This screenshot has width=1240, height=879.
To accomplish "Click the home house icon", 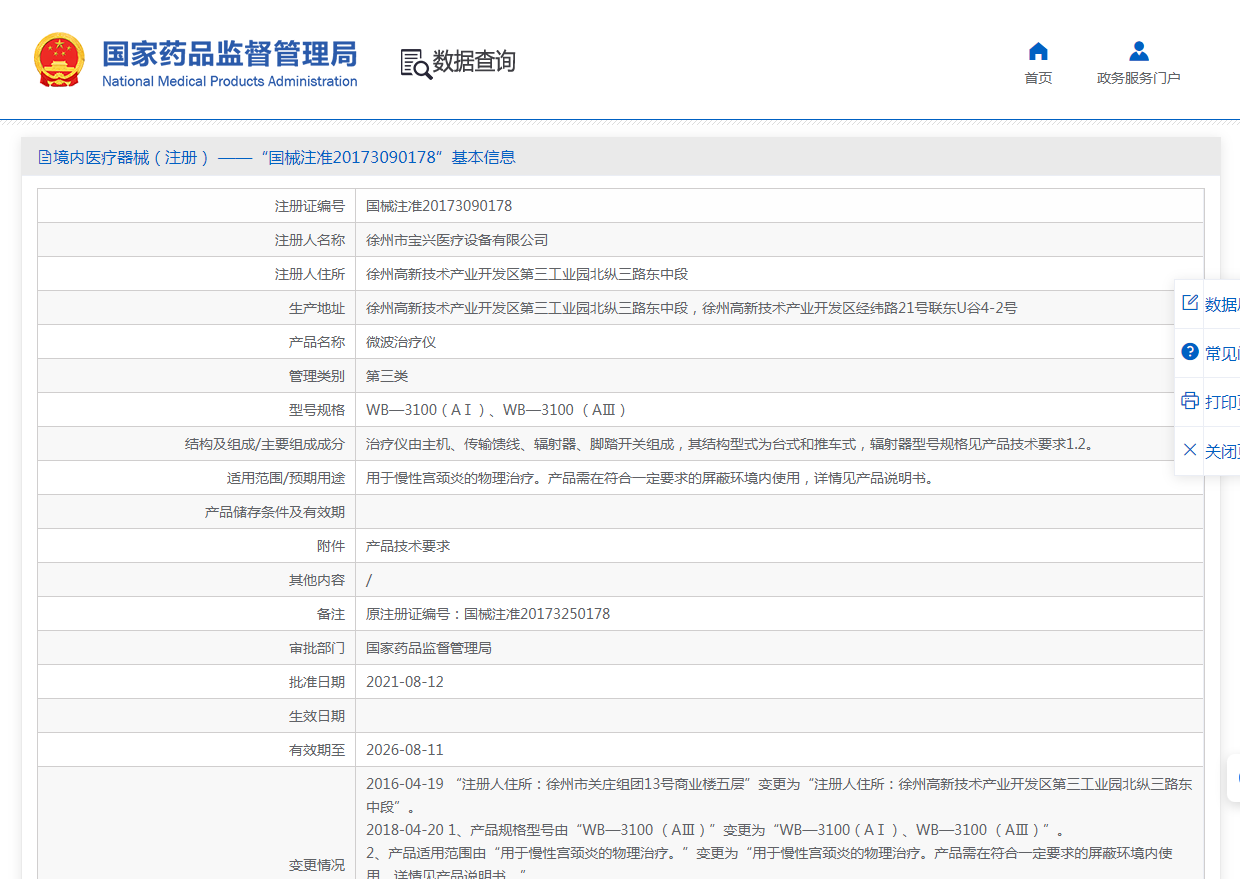I will (x=1038, y=51).
